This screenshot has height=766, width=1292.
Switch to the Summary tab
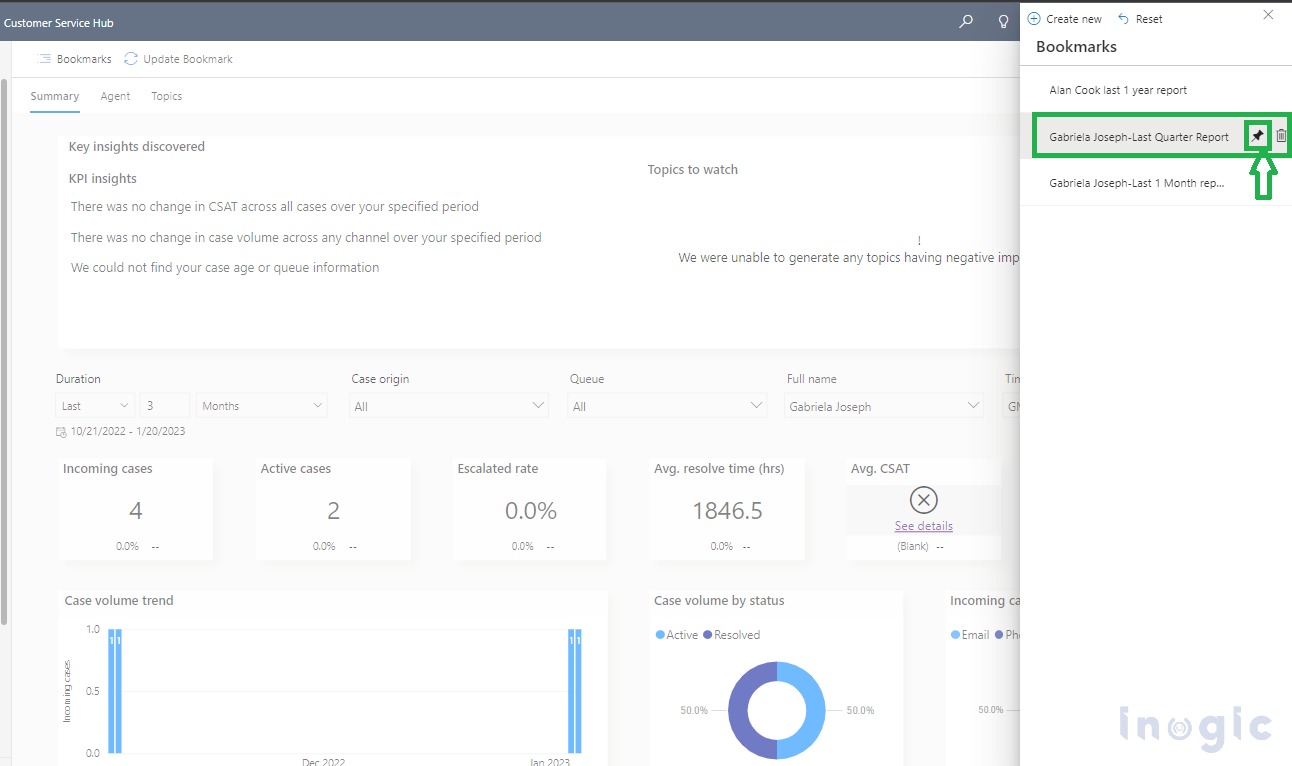point(55,96)
